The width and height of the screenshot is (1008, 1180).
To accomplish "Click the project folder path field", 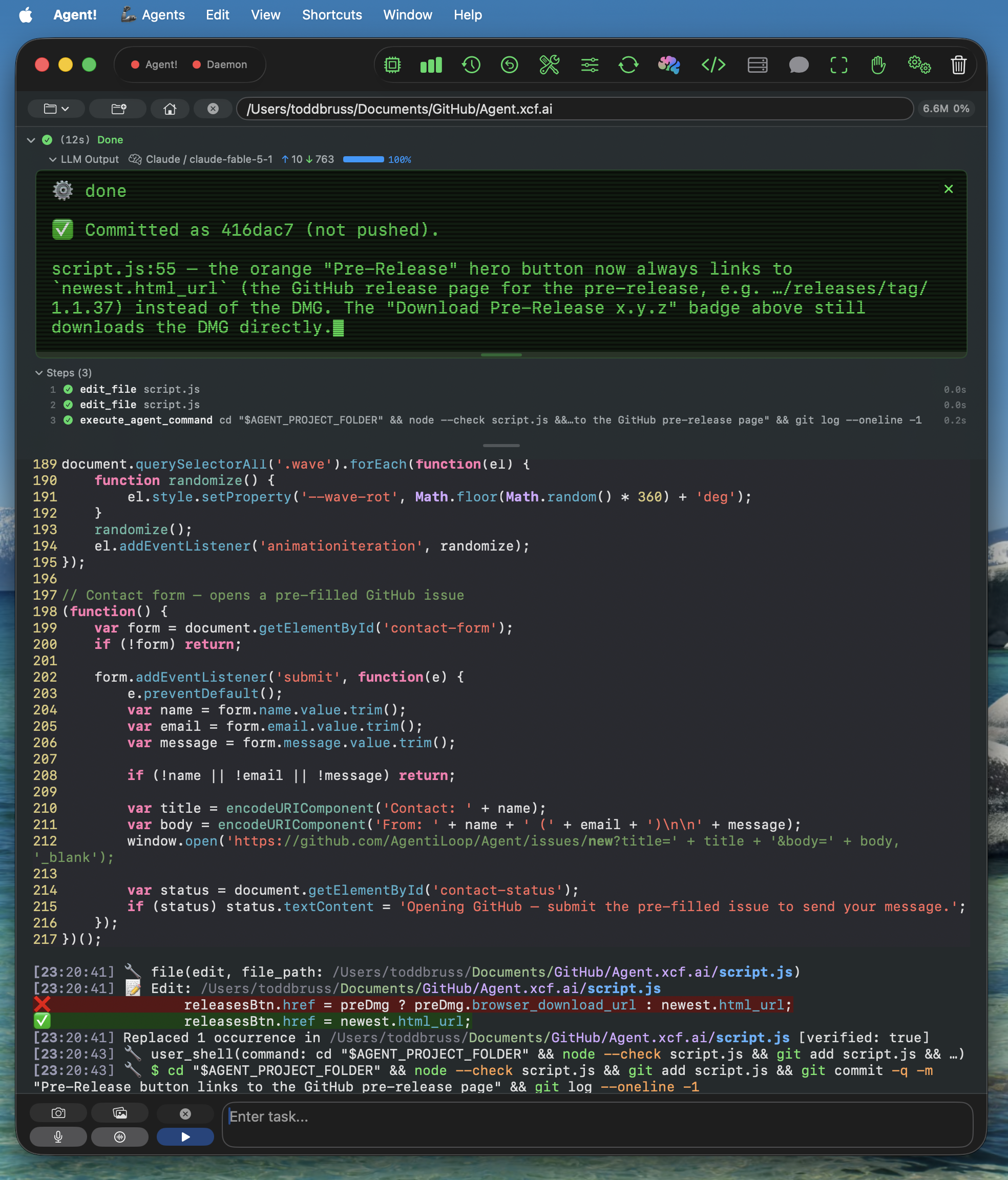I will tap(575, 109).
